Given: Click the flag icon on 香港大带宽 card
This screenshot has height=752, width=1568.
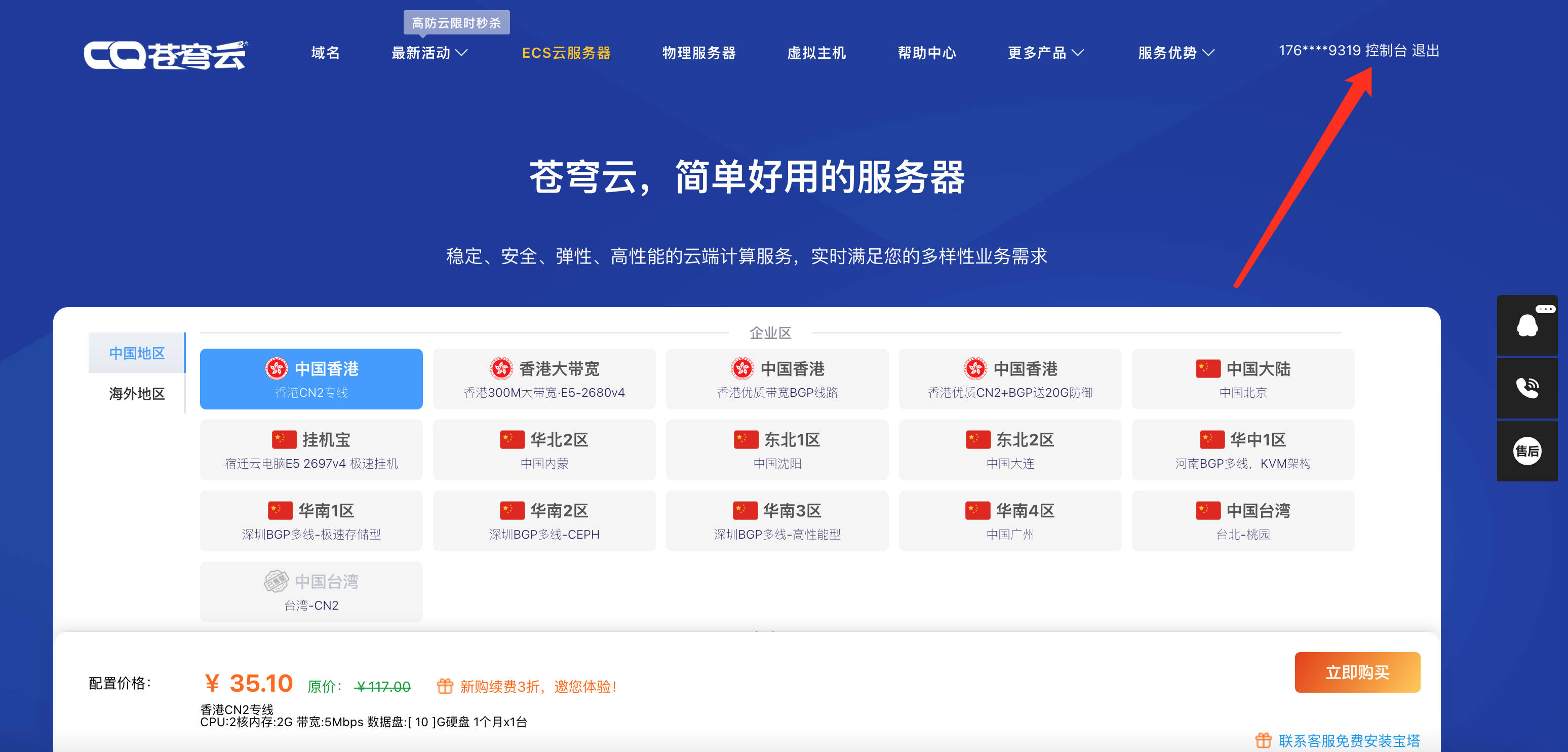Looking at the screenshot, I should 501,368.
